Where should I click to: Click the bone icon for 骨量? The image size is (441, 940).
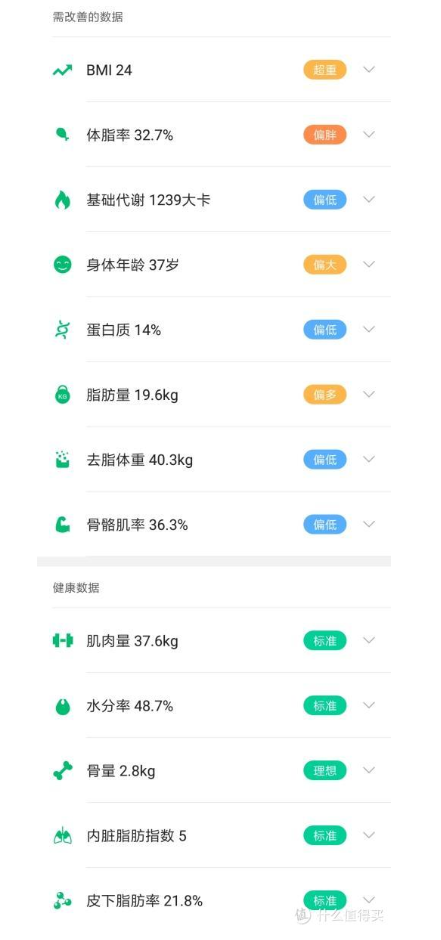click(x=62, y=770)
